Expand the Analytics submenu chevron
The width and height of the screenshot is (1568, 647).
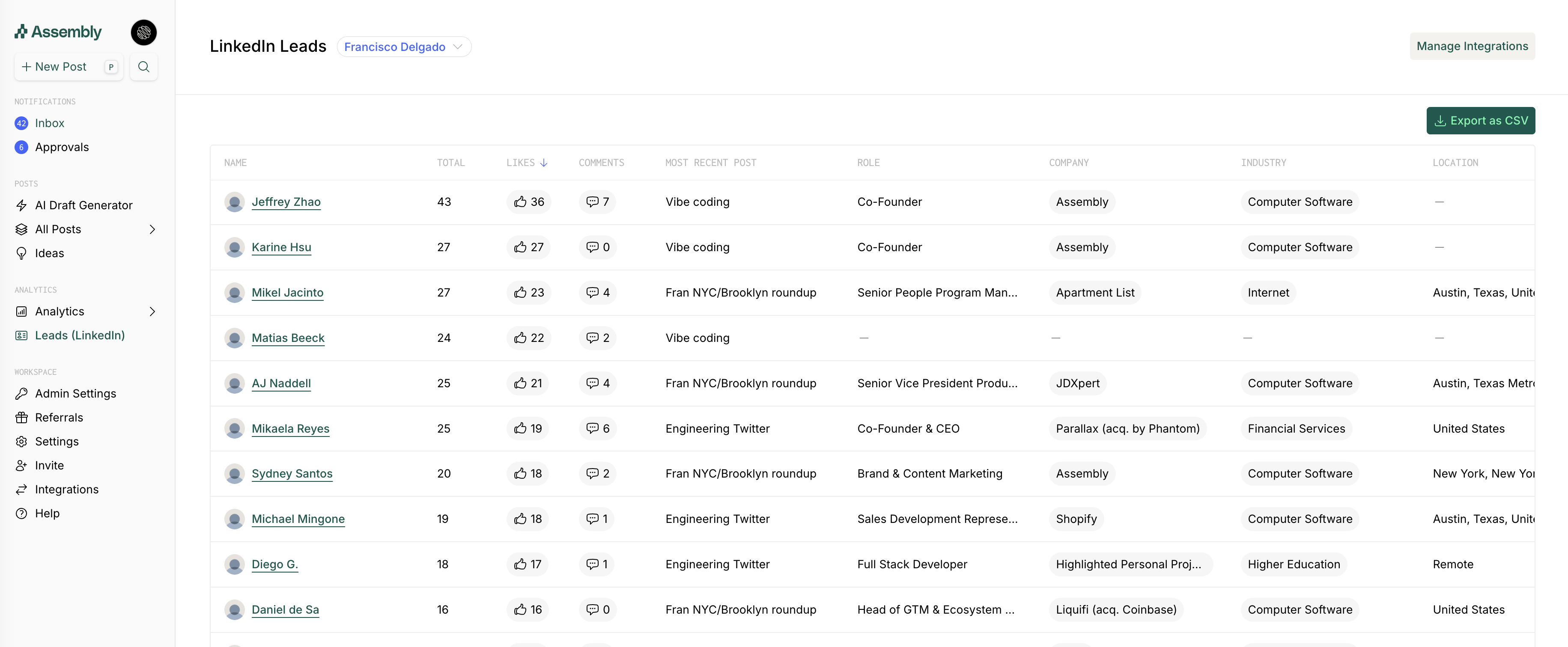click(x=152, y=312)
